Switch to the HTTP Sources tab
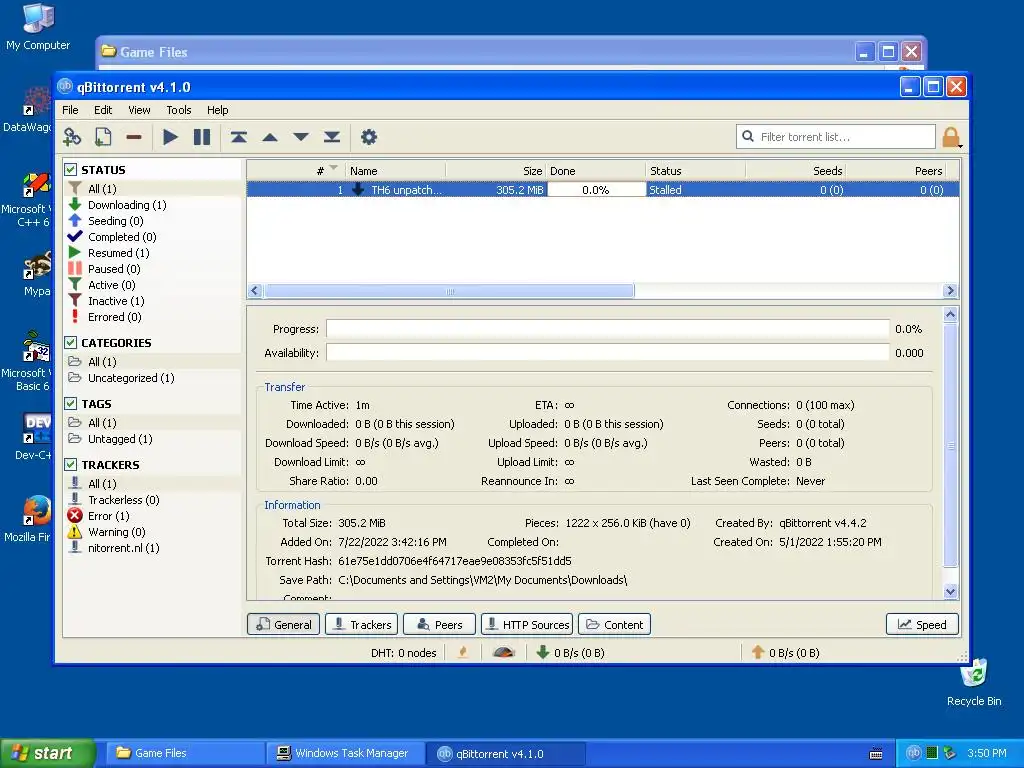1024x768 pixels. [527, 624]
